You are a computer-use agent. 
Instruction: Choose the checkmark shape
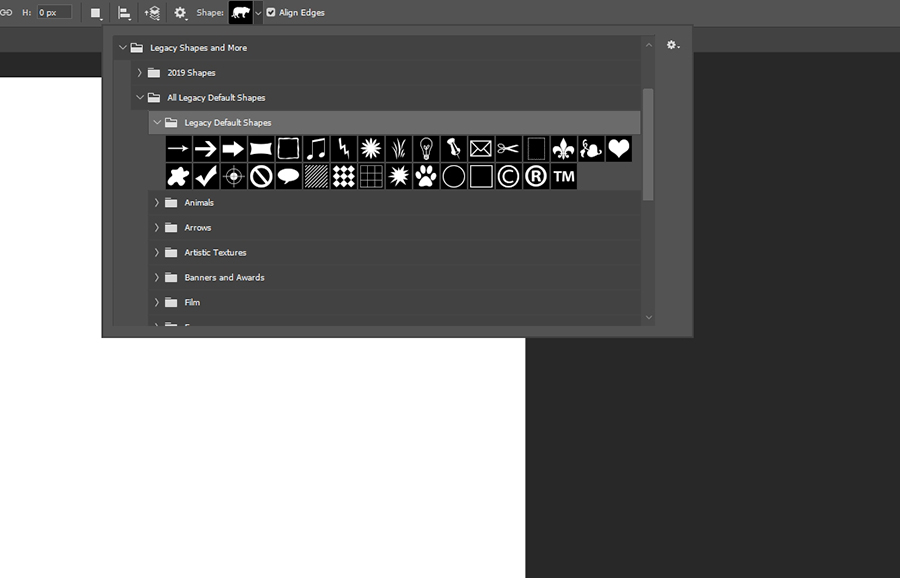[205, 176]
